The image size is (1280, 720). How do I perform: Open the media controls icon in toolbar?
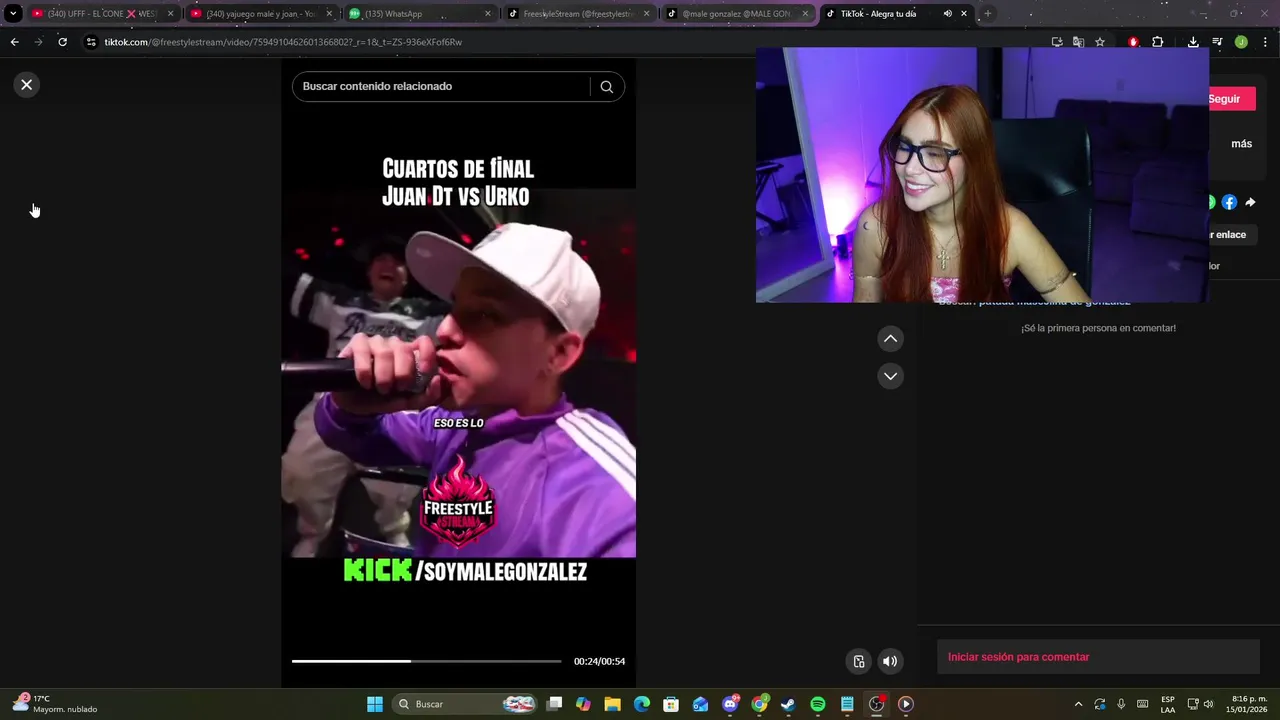[1217, 42]
